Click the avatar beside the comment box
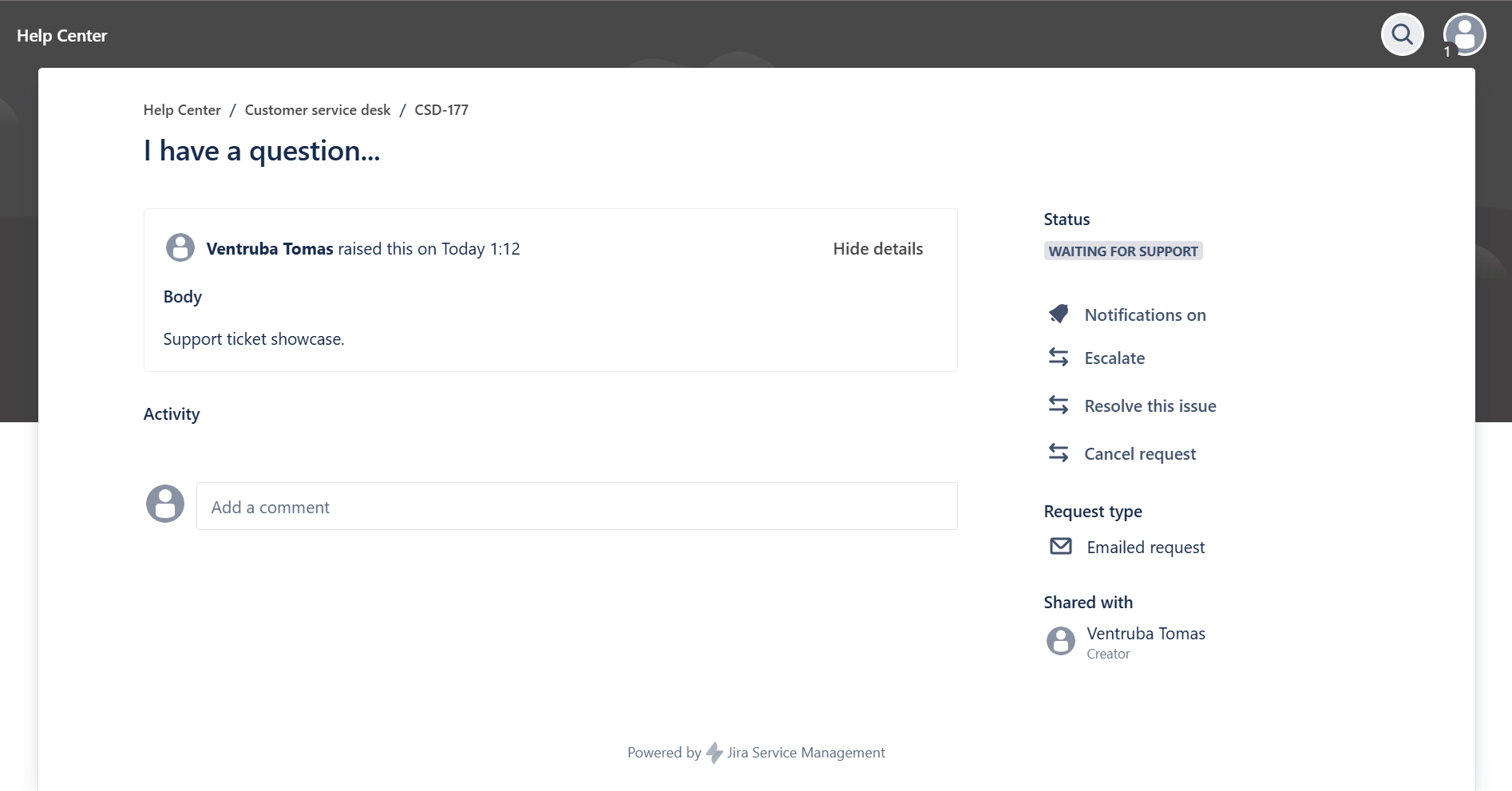 pos(165,504)
